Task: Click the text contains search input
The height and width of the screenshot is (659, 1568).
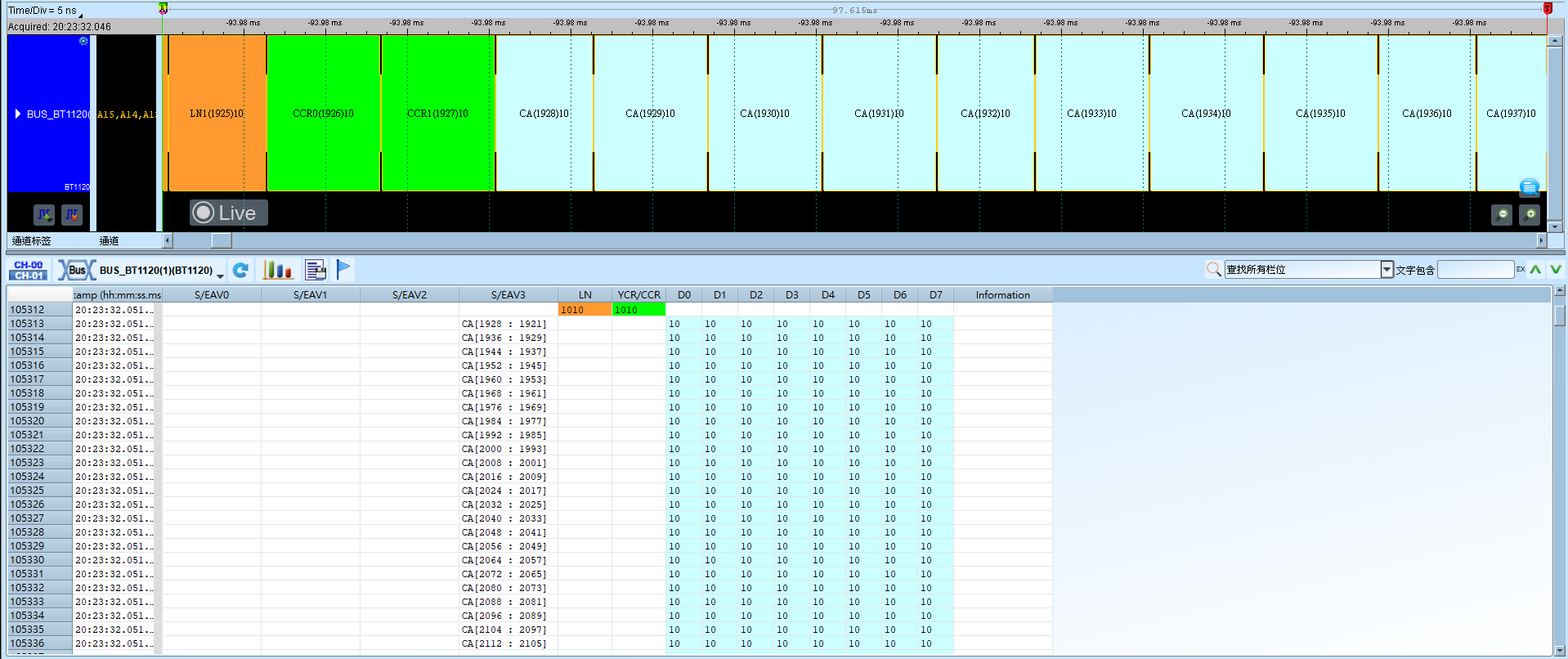Action: 1476,269
